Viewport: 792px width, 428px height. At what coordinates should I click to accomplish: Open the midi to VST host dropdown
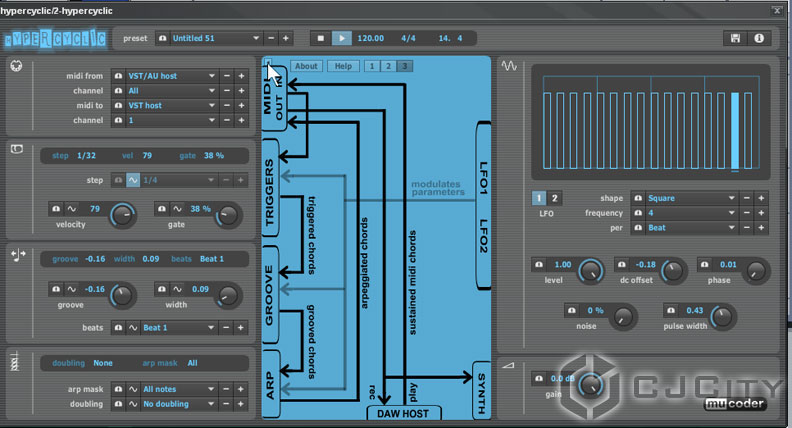coord(172,106)
